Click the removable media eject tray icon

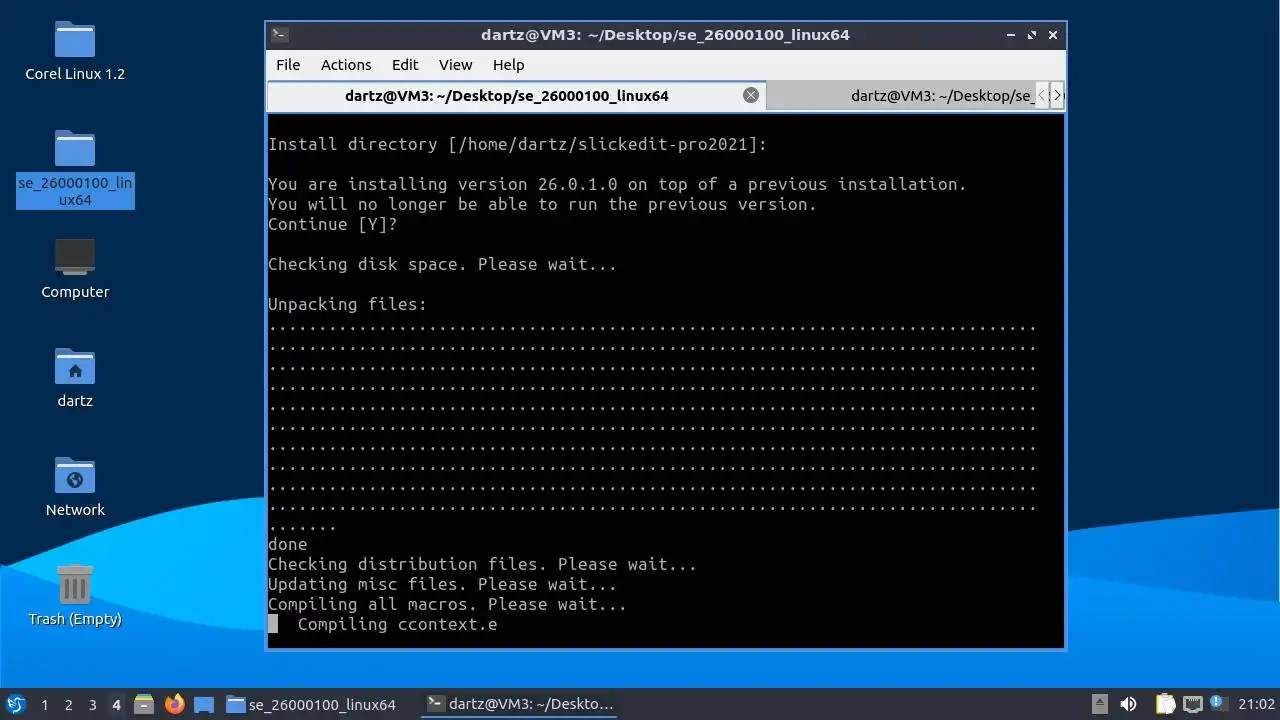1099,704
